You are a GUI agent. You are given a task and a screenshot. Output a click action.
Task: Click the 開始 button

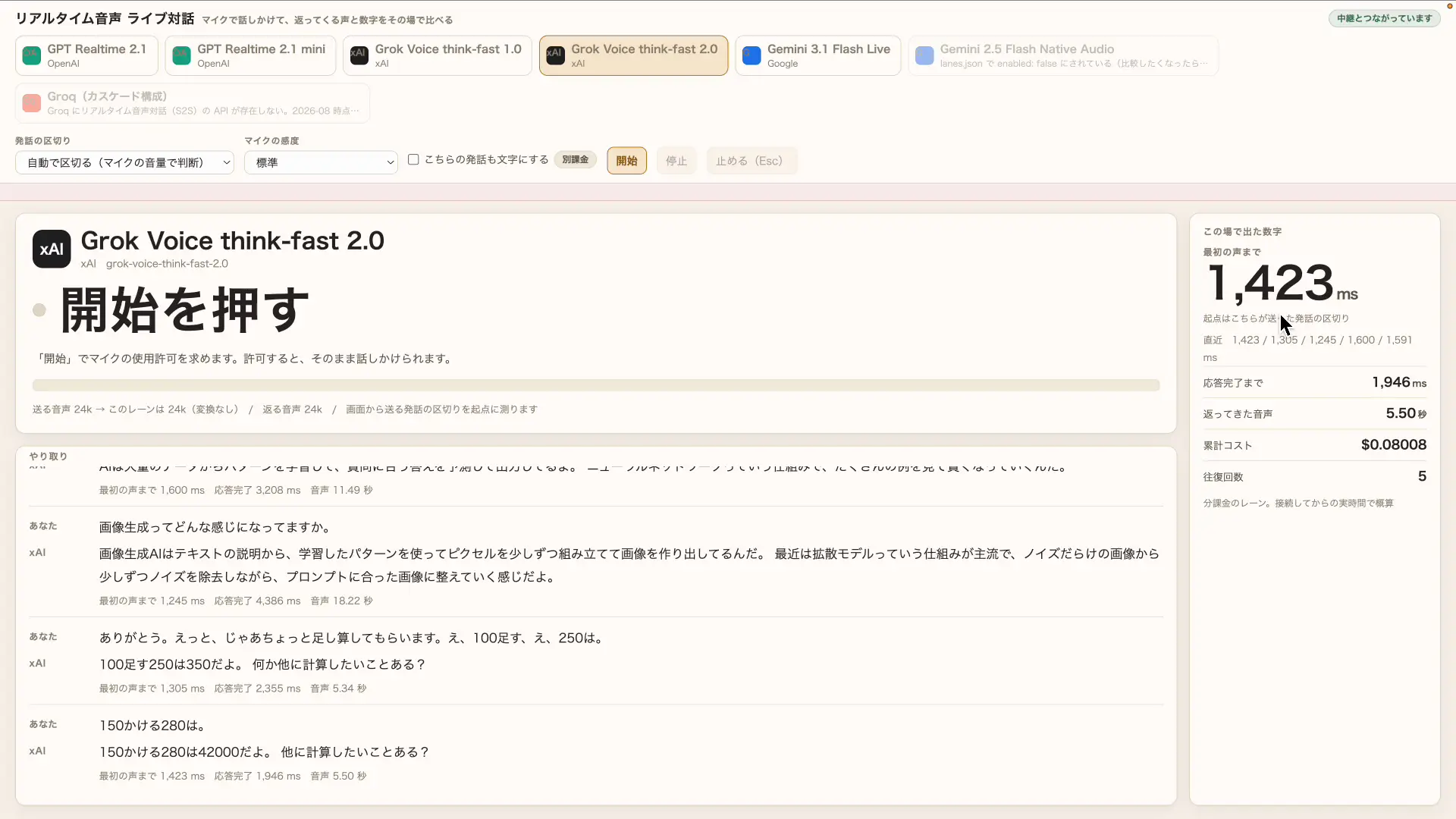point(626,161)
